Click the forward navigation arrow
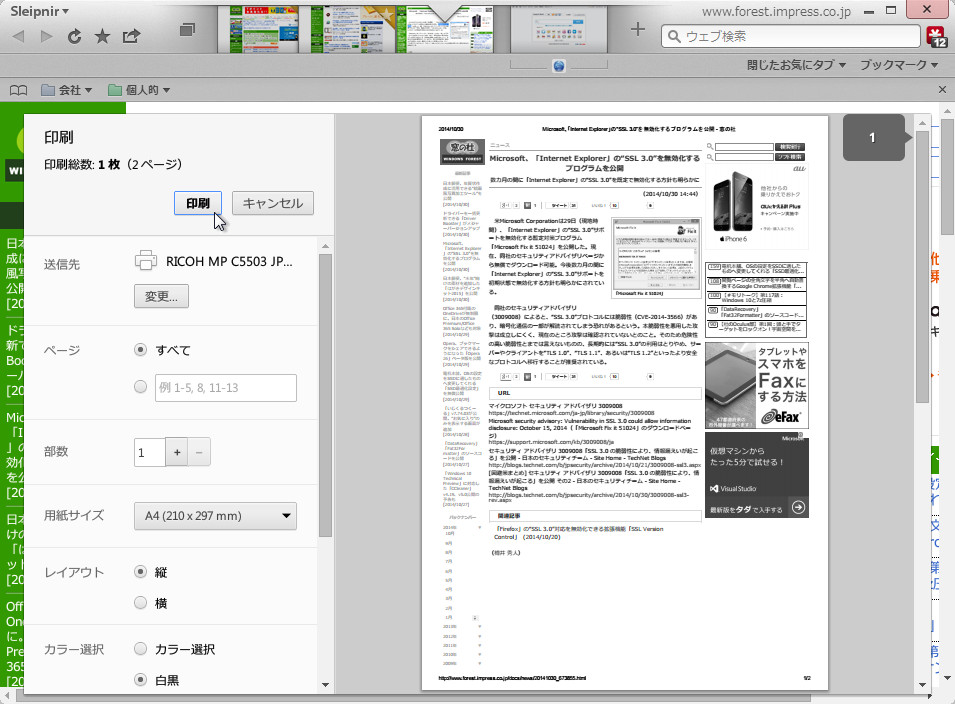The width and height of the screenshot is (955, 704). point(46,37)
